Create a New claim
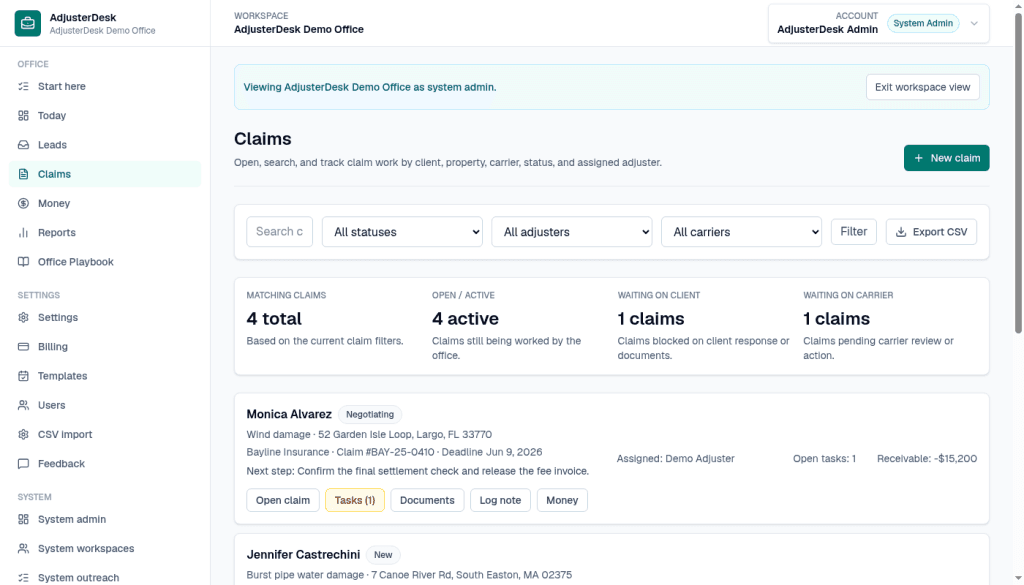The image size is (1024, 585). pos(946,158)
